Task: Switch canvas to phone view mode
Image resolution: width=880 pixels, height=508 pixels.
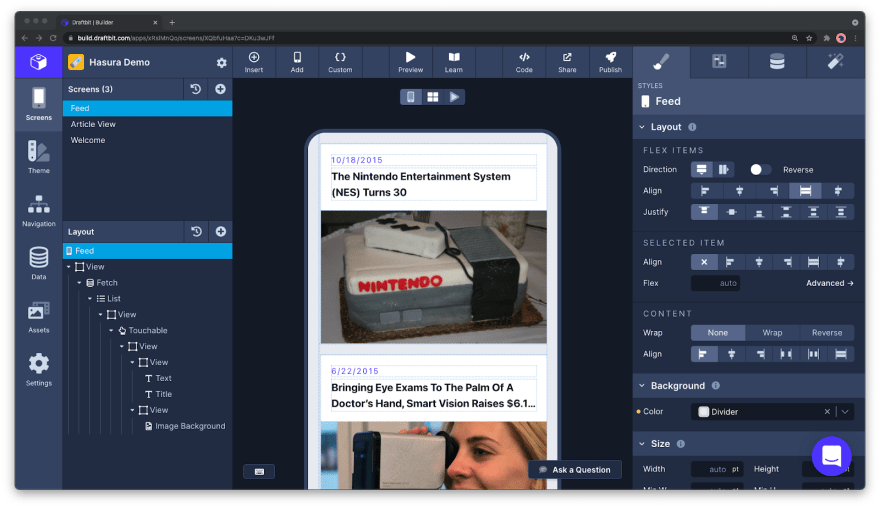Action: [x=411, y=97]
